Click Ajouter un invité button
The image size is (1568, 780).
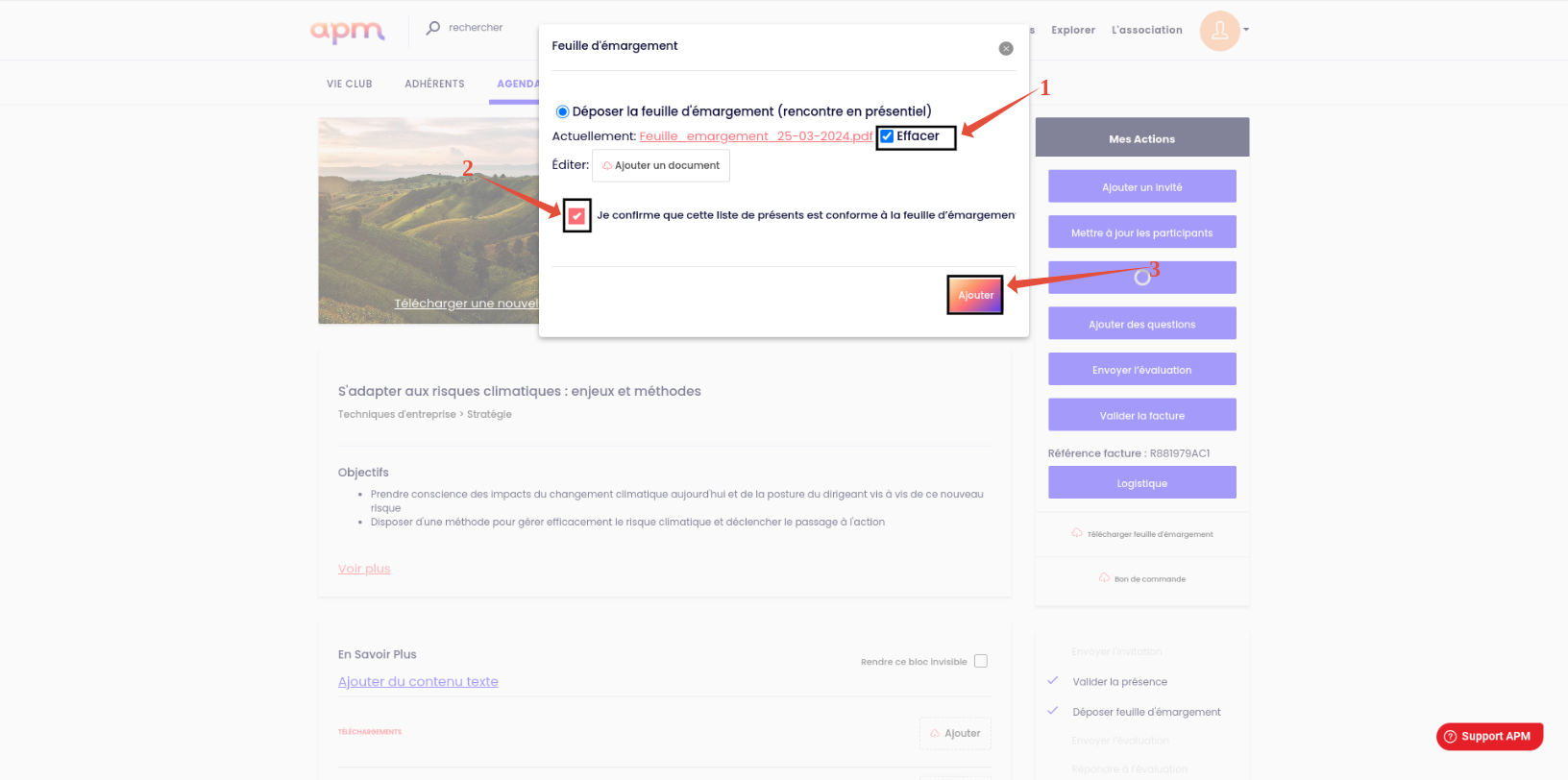[1142, 186]
